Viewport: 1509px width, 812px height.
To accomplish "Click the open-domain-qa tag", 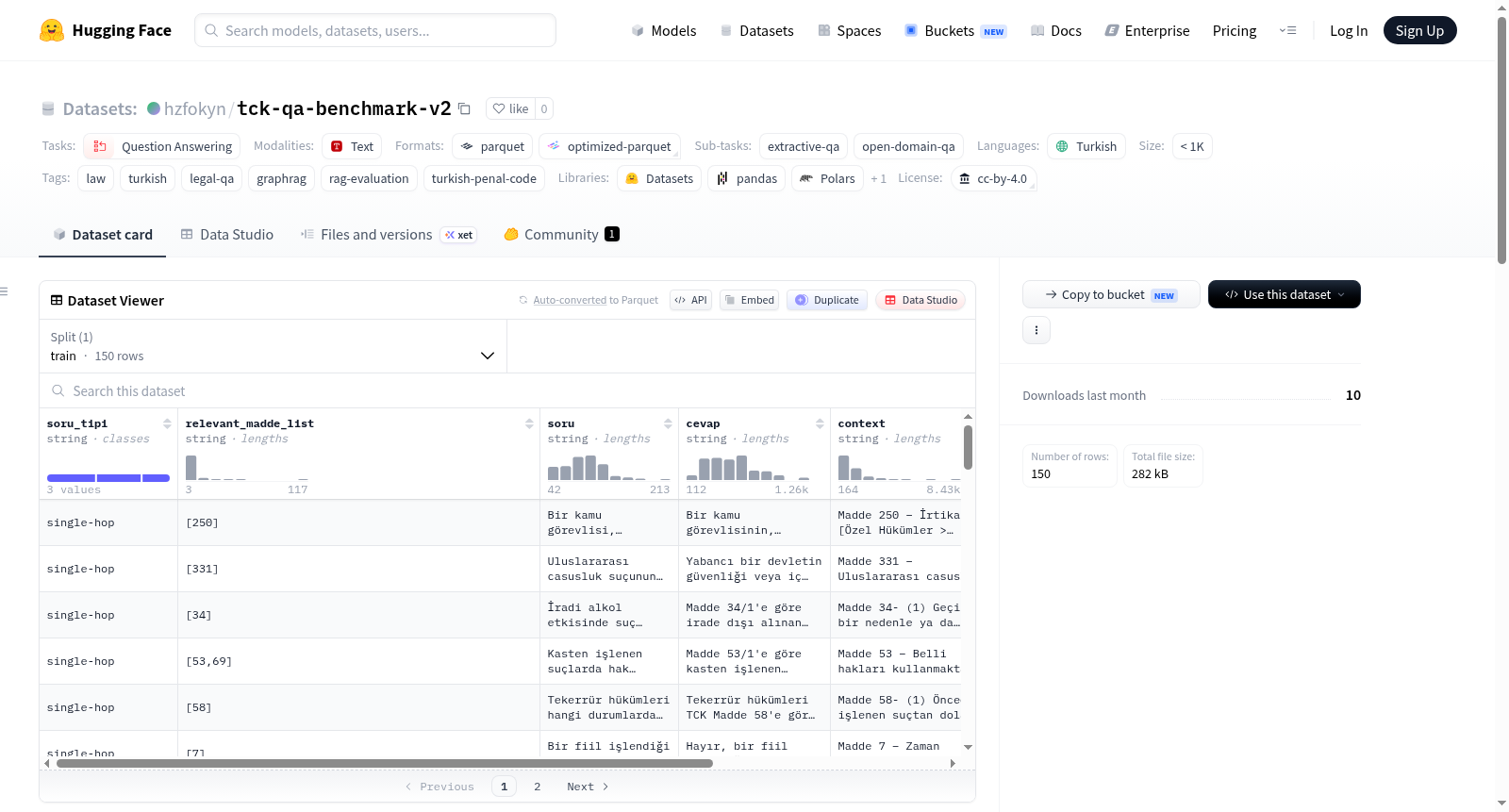I will (908, 146).
